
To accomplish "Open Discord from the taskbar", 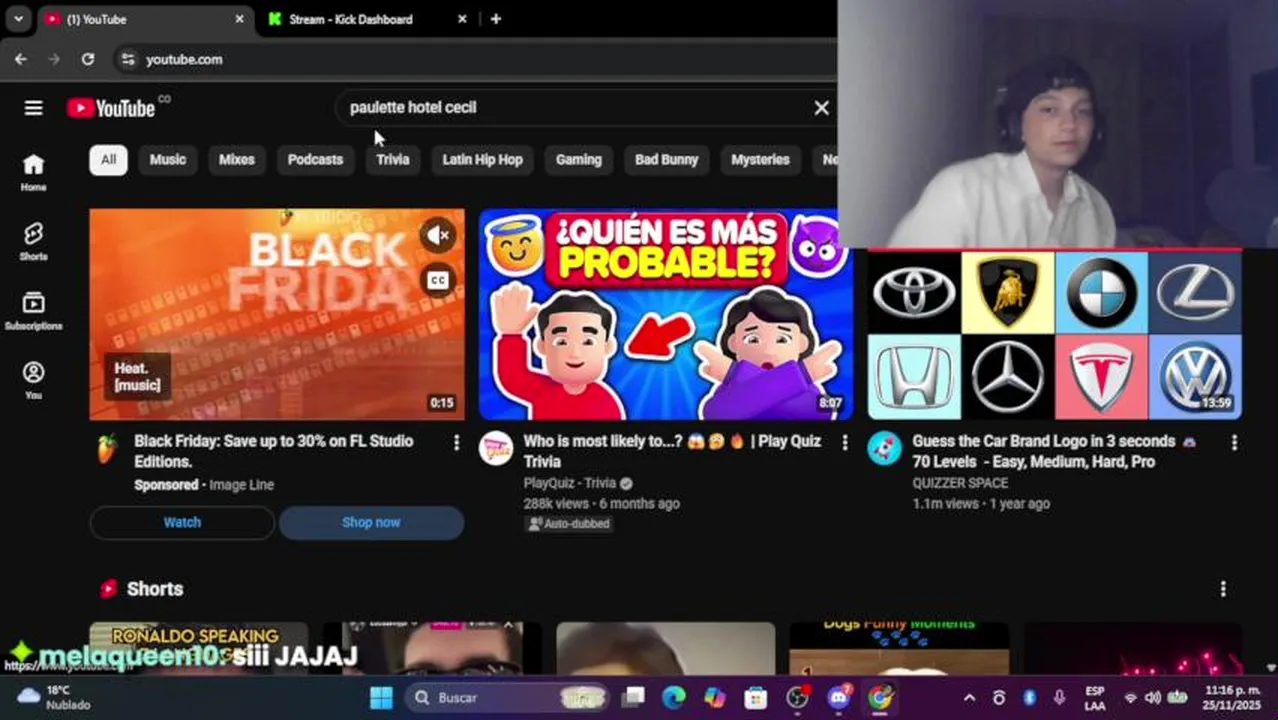I will (839, 697).
